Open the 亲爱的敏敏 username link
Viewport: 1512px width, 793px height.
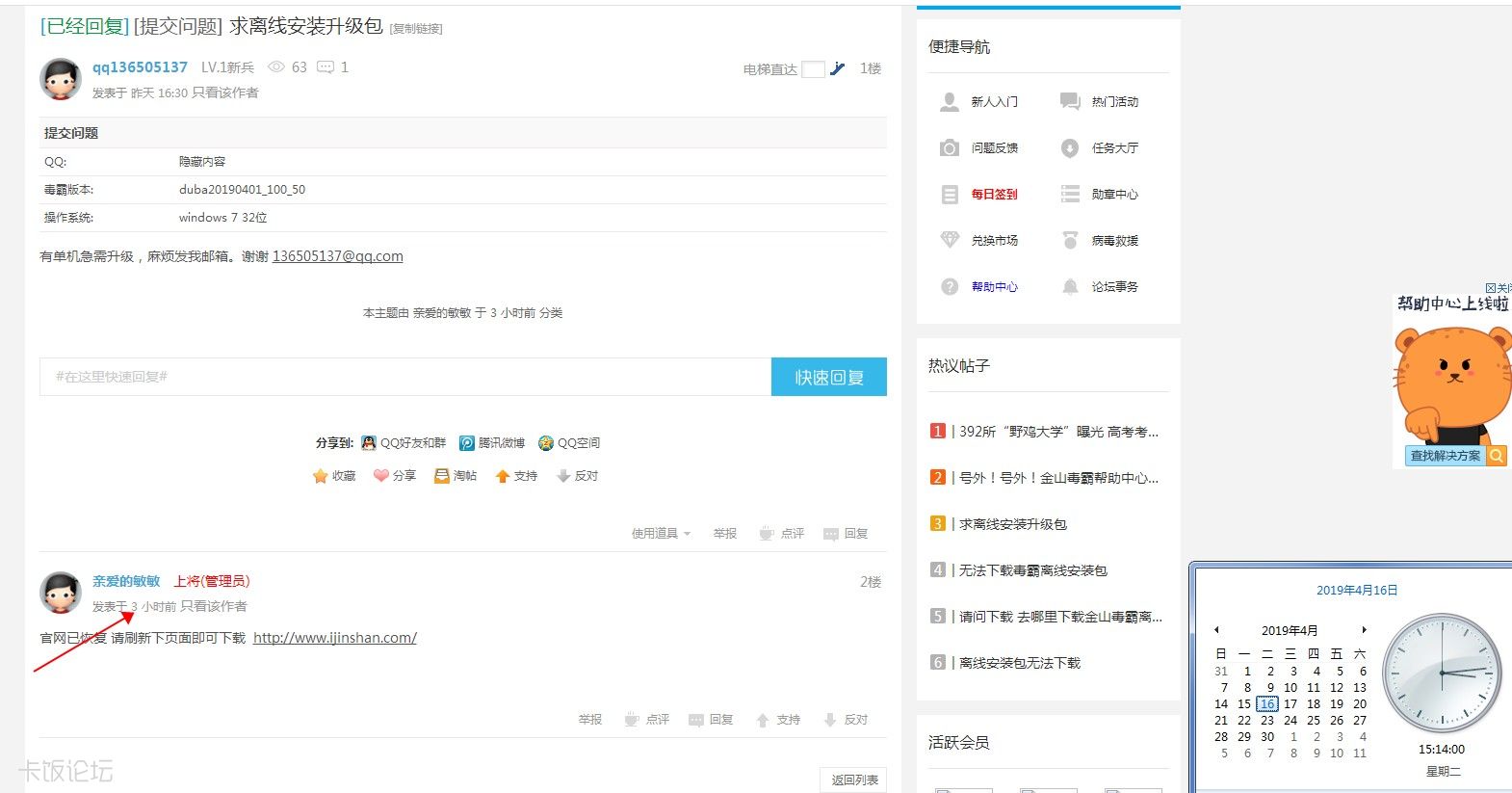click(126, 581)
